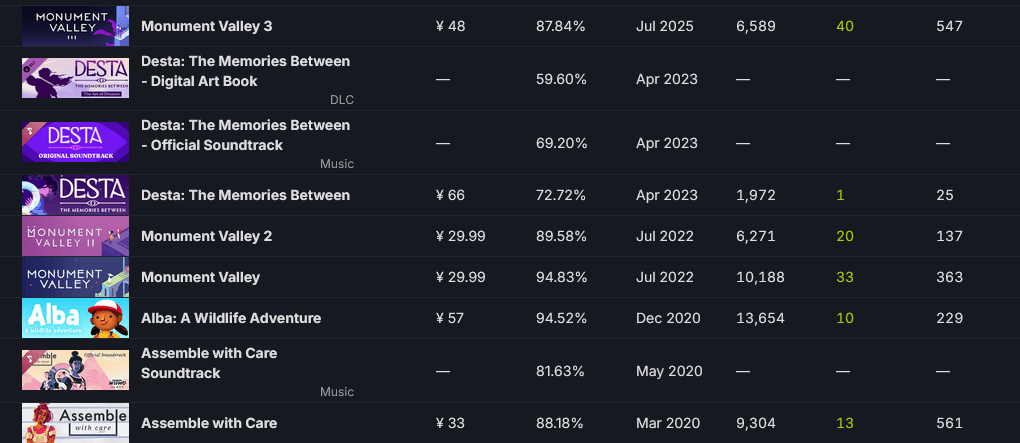Screen dimensions: 1020x443
Task: Click the Dec 2020 release date
Action: (x=669, y=318)
